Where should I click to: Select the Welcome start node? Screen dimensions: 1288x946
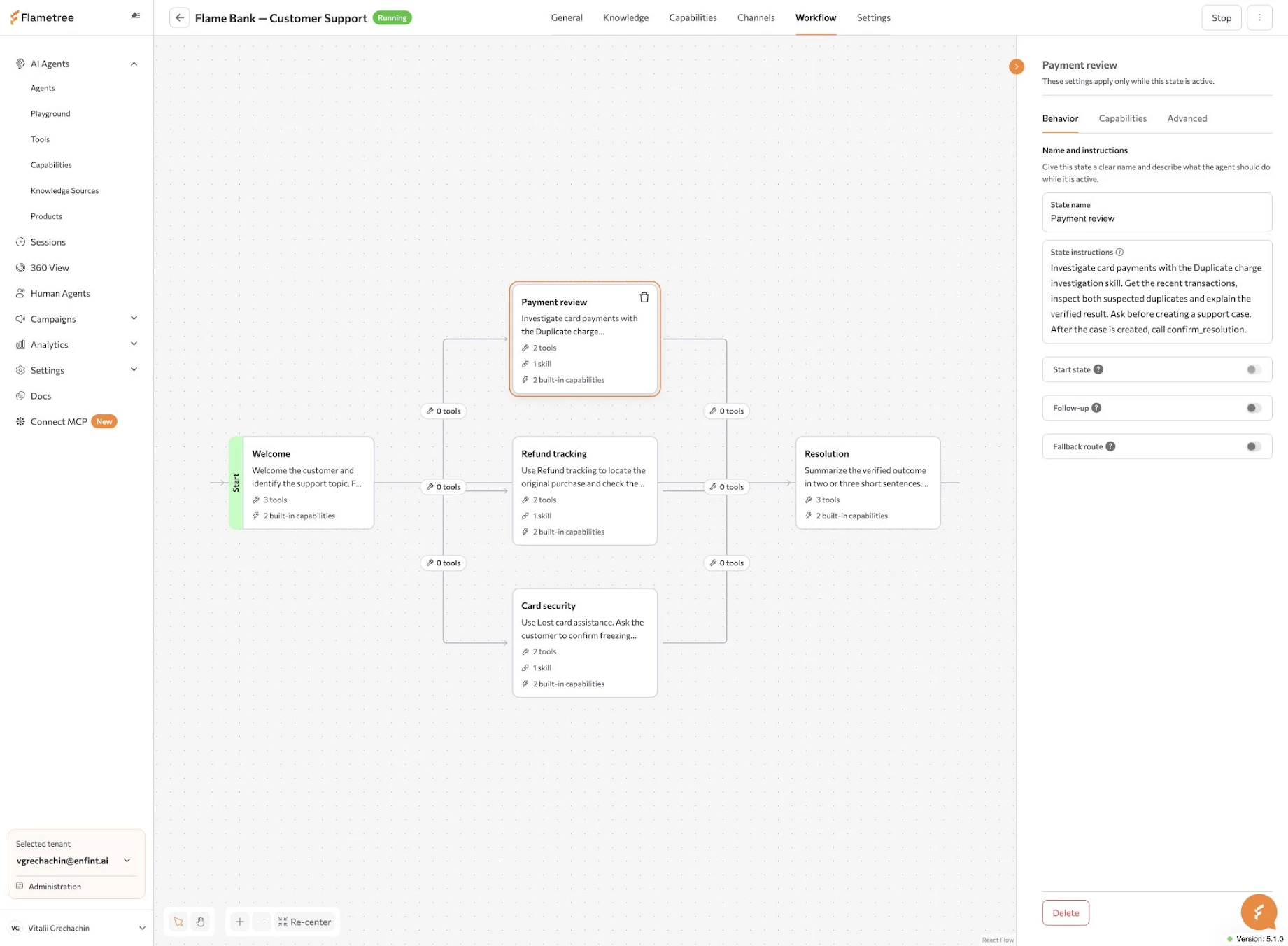pos(302,483)
